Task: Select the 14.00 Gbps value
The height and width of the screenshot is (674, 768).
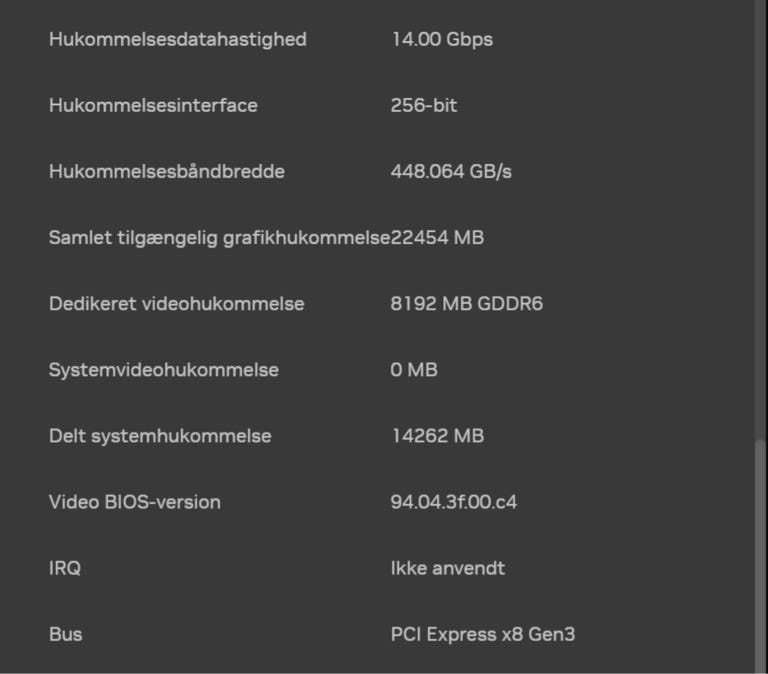Action: (441, 40)
